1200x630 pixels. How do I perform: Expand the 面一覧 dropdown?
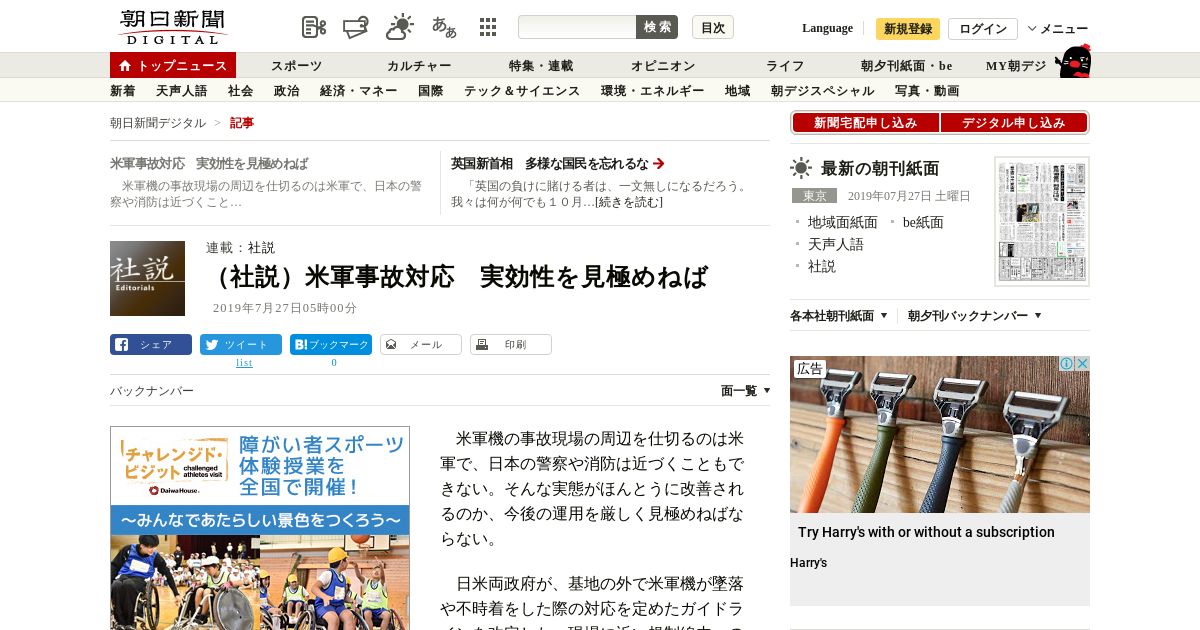[x=746, y=391]
